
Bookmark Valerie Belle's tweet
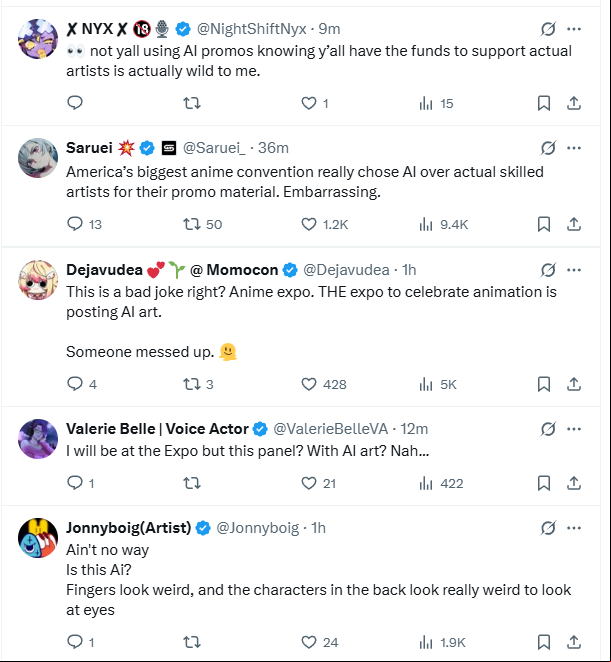point(543,483)
